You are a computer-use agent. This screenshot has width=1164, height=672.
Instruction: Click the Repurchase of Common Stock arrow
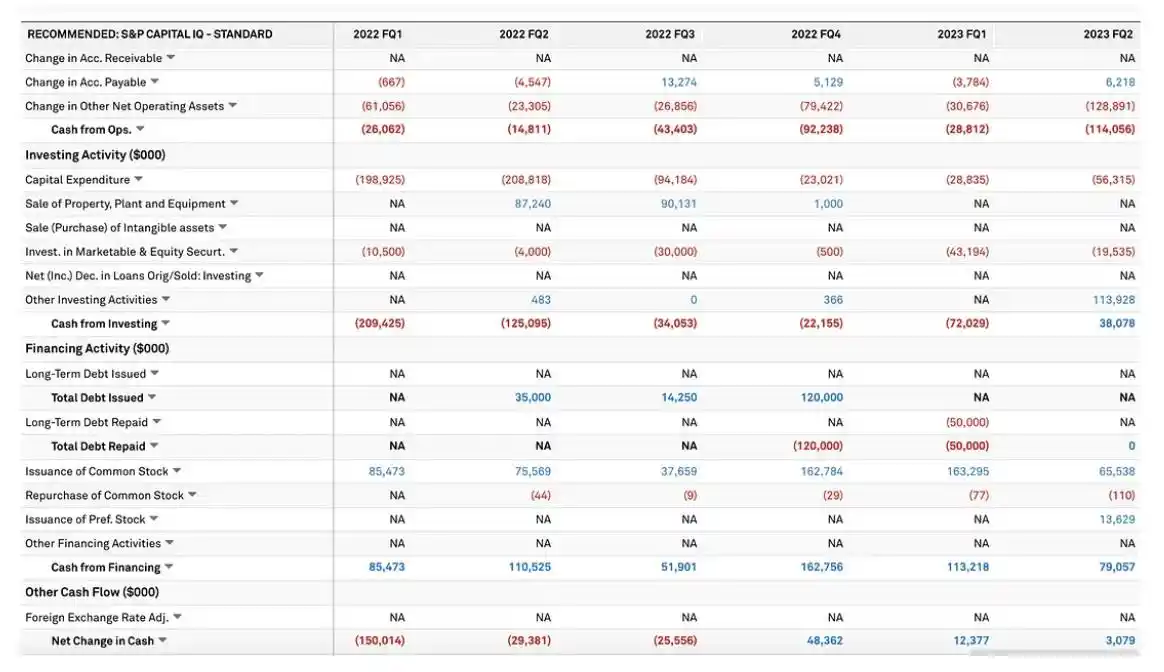click(193, 495)
